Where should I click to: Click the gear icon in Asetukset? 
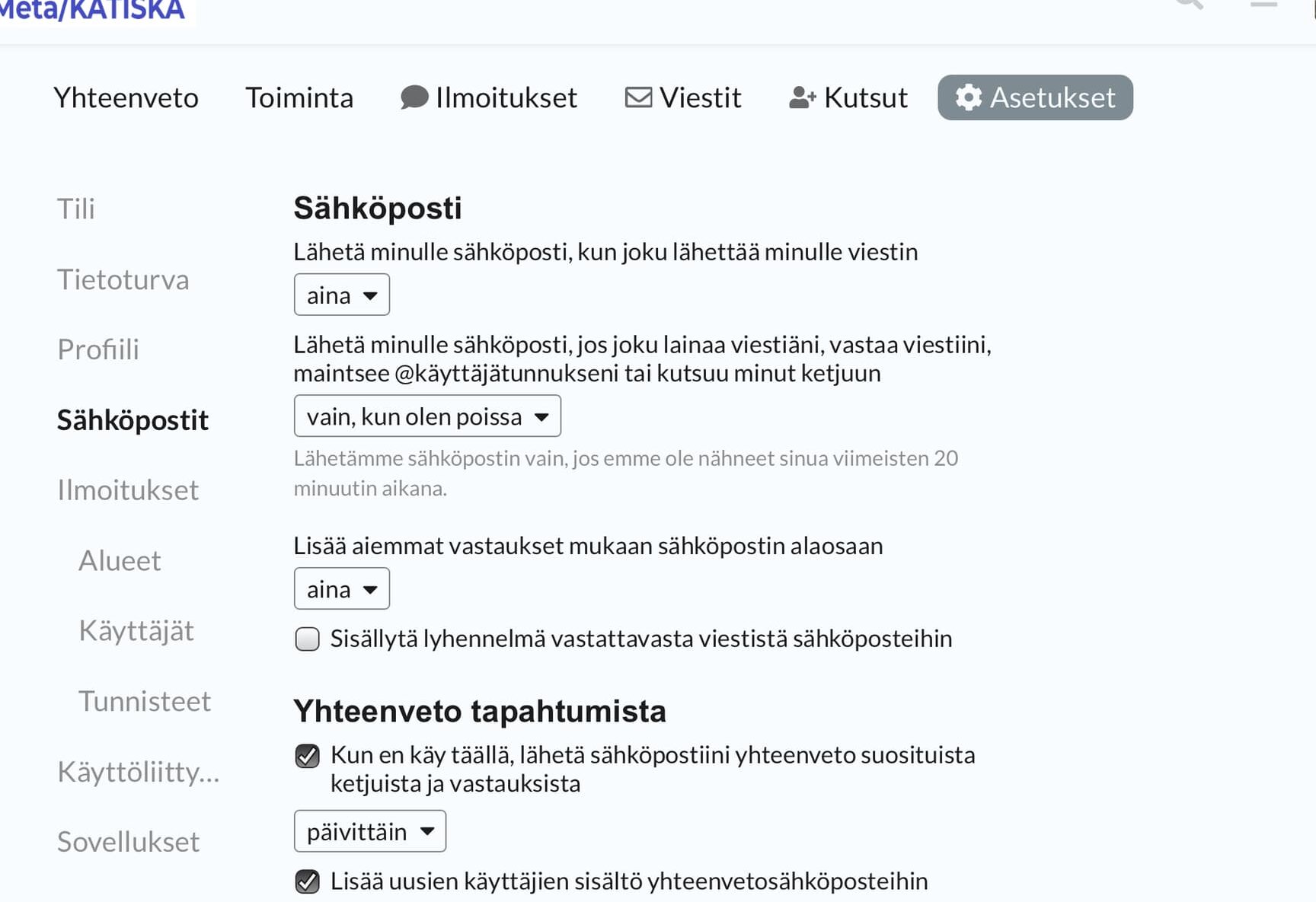coord(969,97)
